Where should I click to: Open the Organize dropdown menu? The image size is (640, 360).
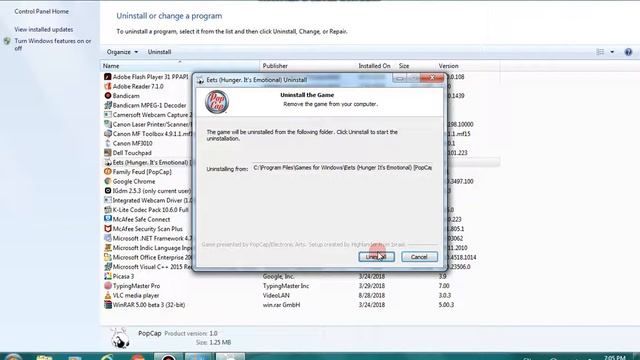click(122, 52)
